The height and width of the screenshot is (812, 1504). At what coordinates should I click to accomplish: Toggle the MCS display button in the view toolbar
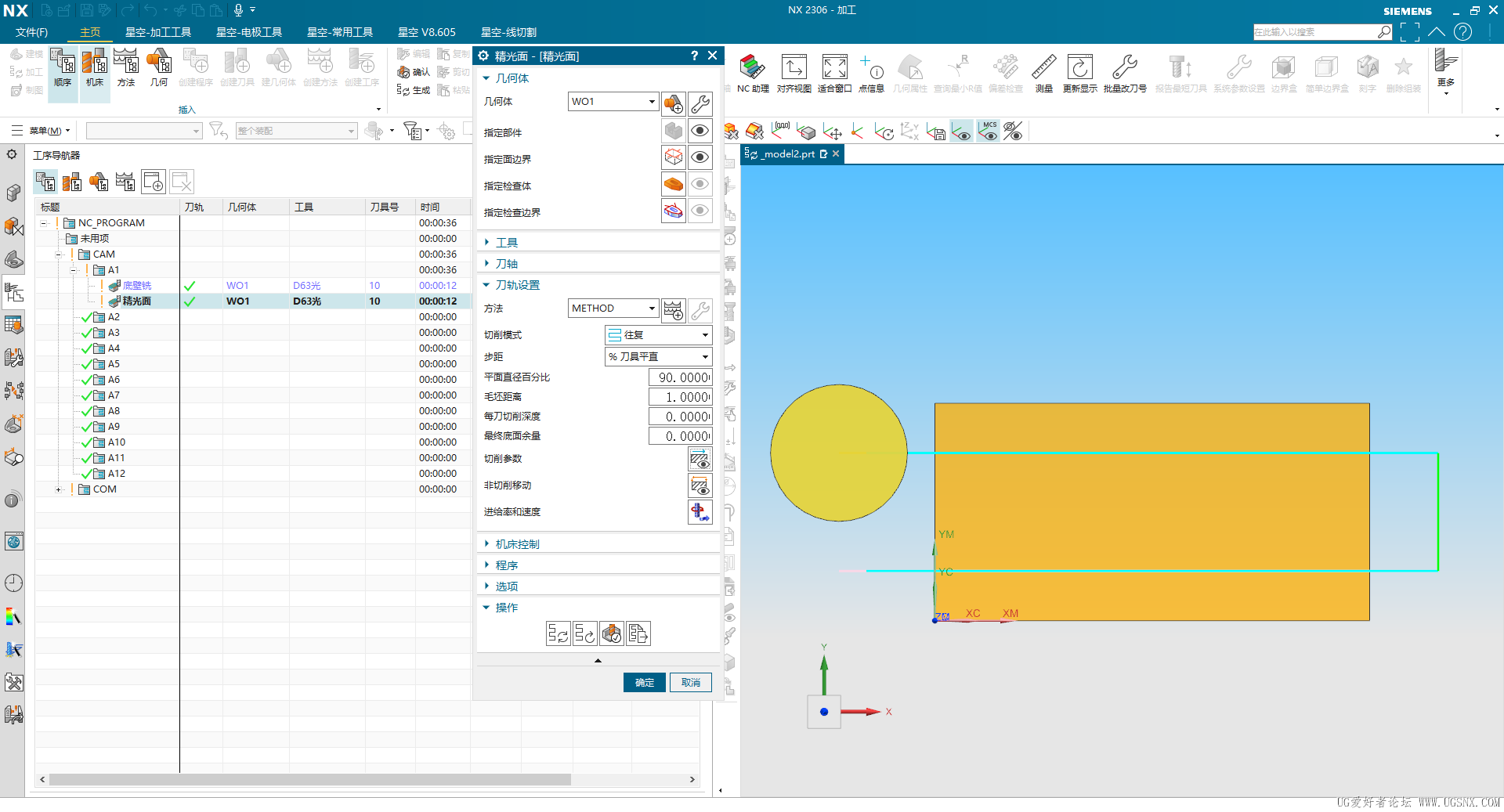[x=989, y=131]
